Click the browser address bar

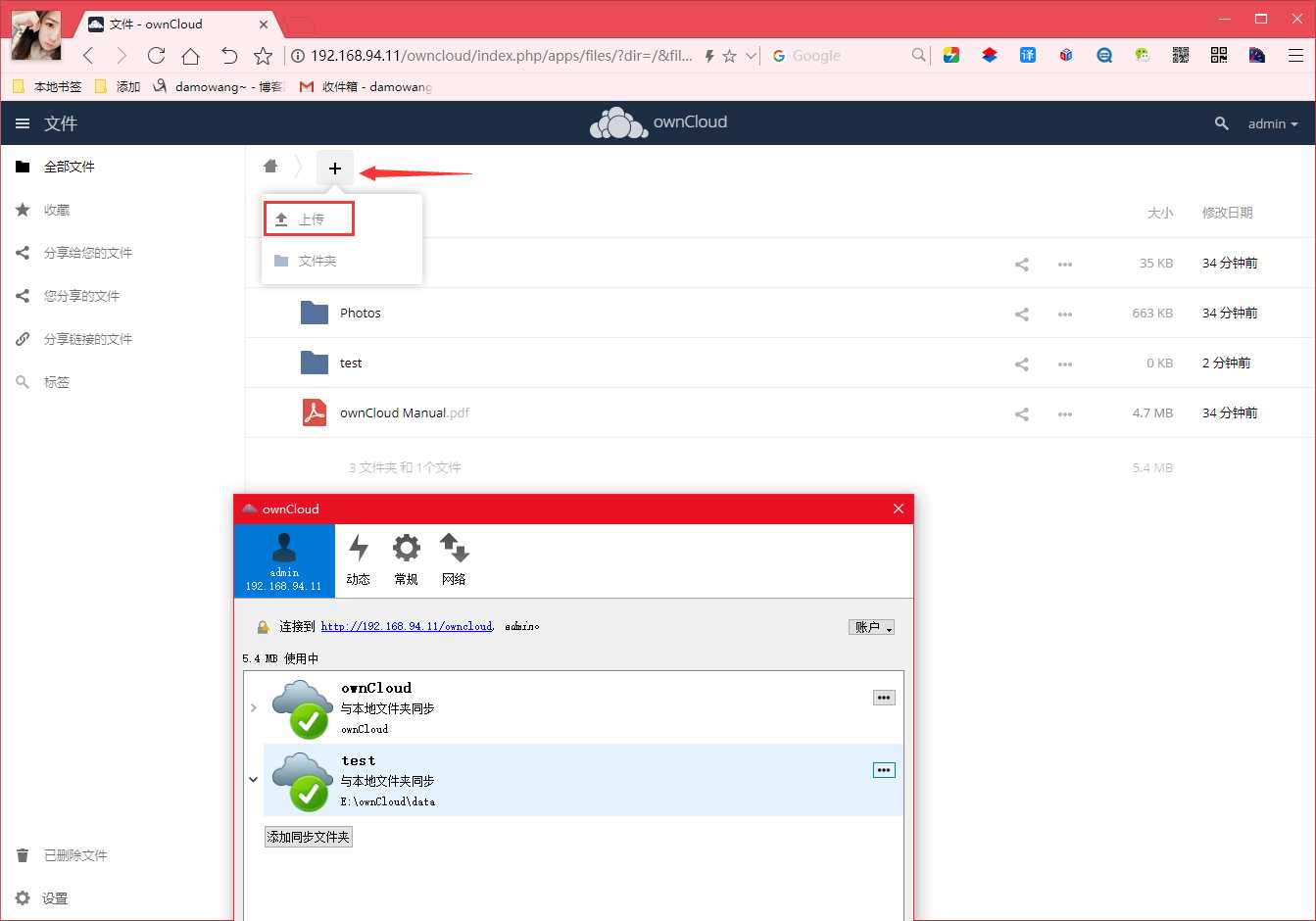(501, 56)
